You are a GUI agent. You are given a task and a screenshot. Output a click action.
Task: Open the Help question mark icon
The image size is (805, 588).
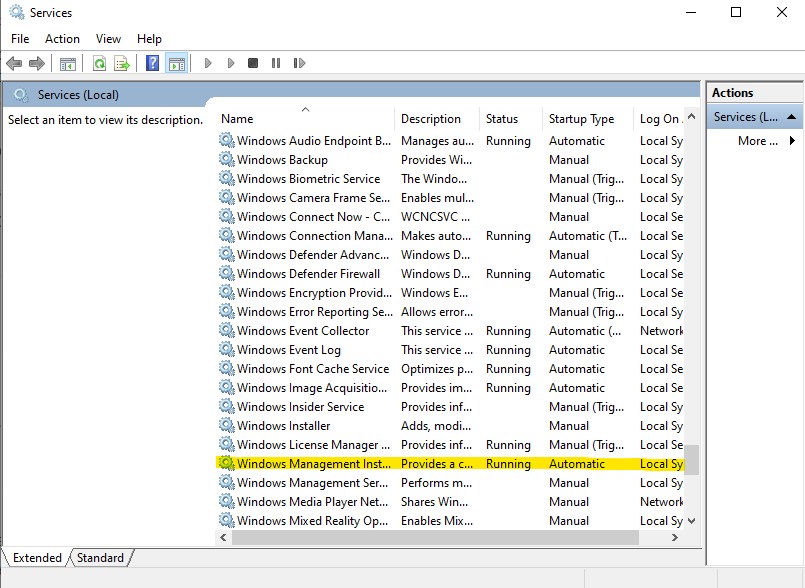click(152, 63)
